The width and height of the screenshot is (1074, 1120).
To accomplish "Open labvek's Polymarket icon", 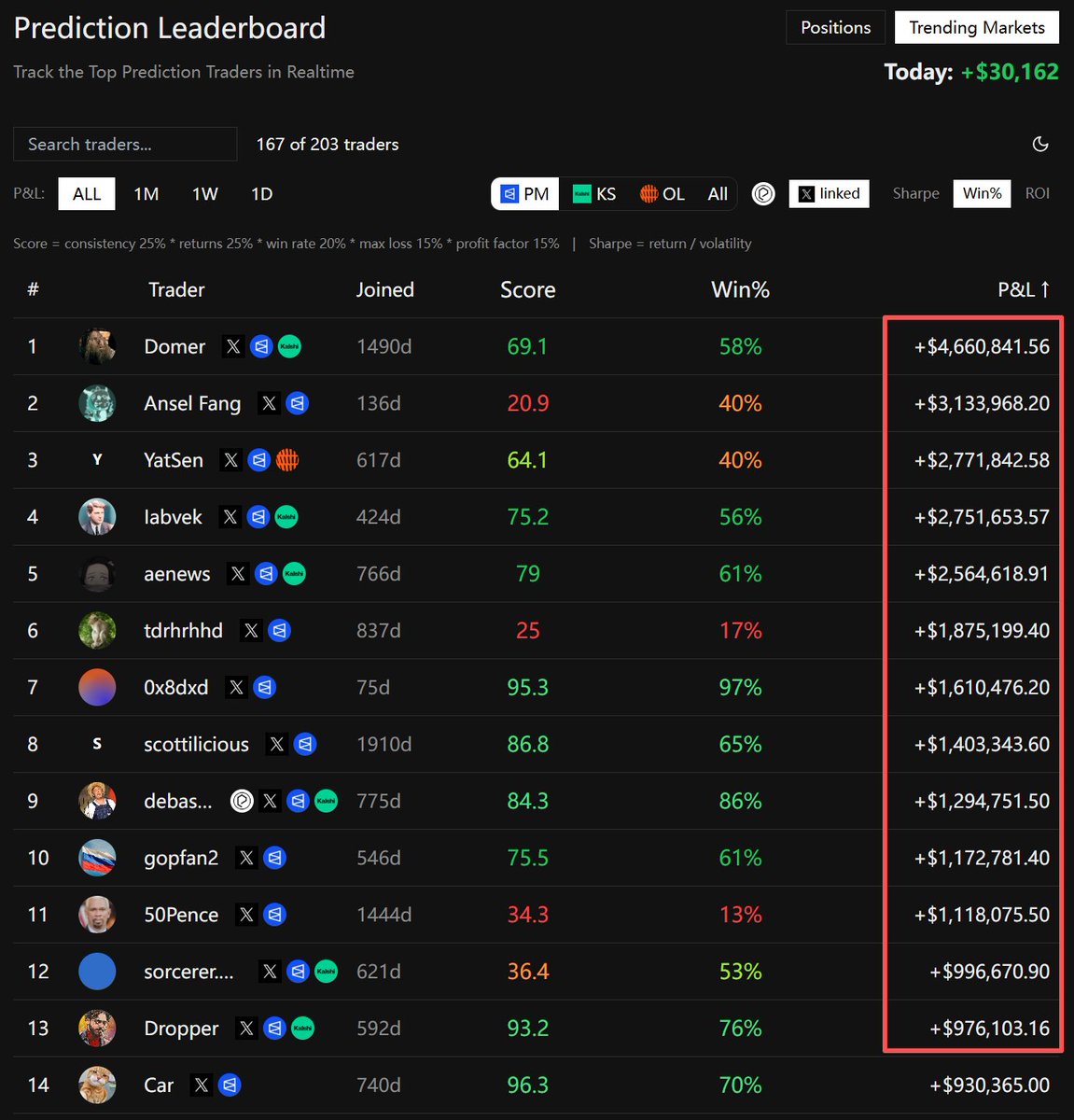I will coord(258,517).
